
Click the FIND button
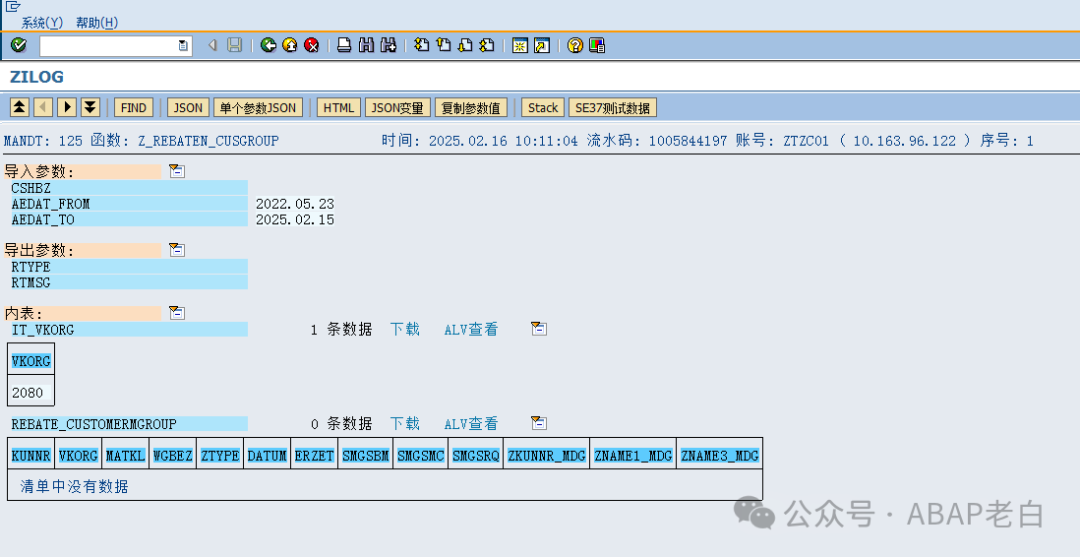click(x=134, y=107)
